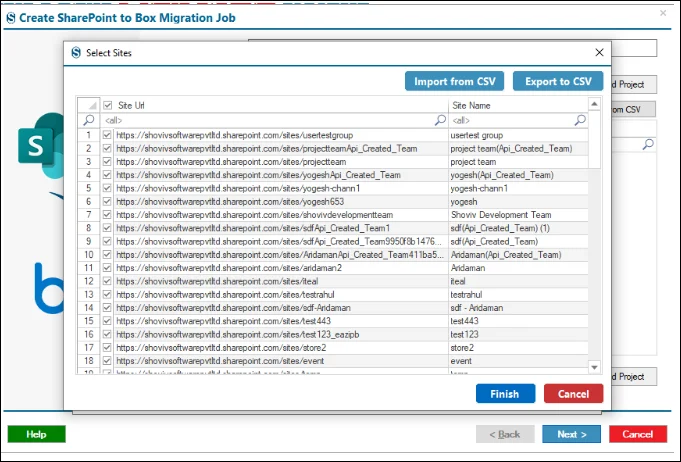Click the search icon in background window field

[648, 144]
